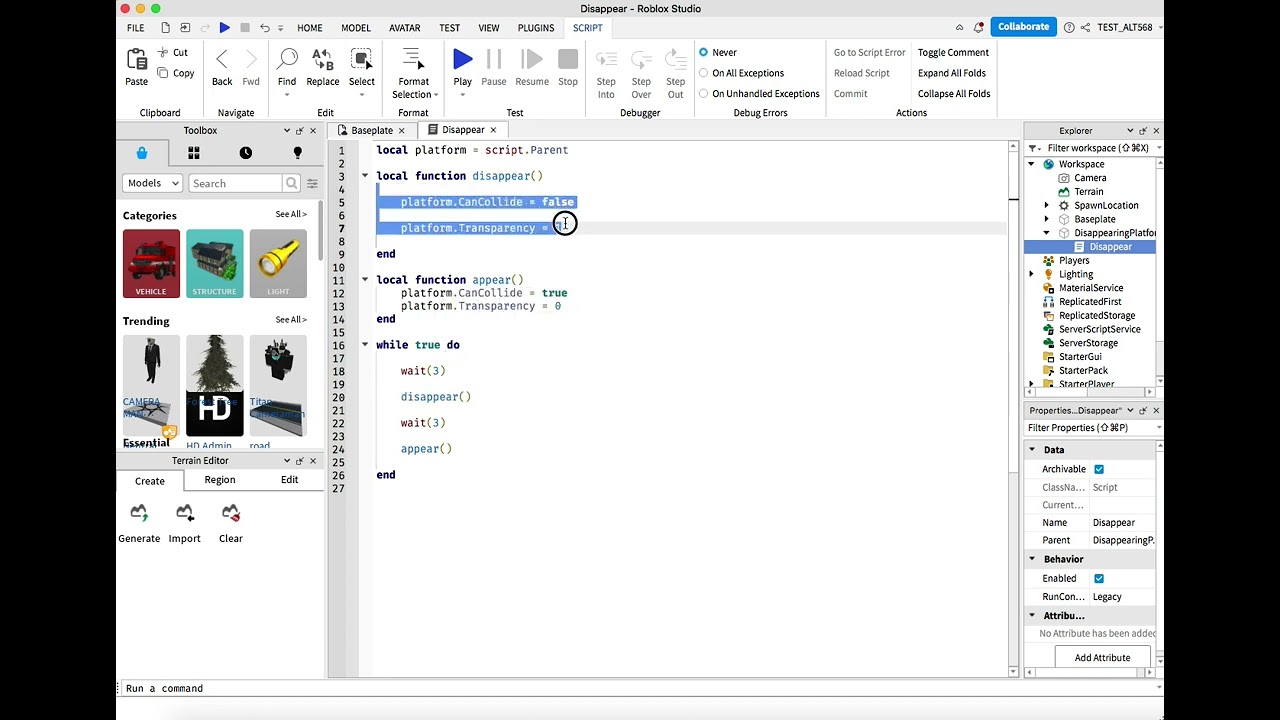Click the Toolbox search magnifier button
1280x720 pixels.
click(291, 183)
